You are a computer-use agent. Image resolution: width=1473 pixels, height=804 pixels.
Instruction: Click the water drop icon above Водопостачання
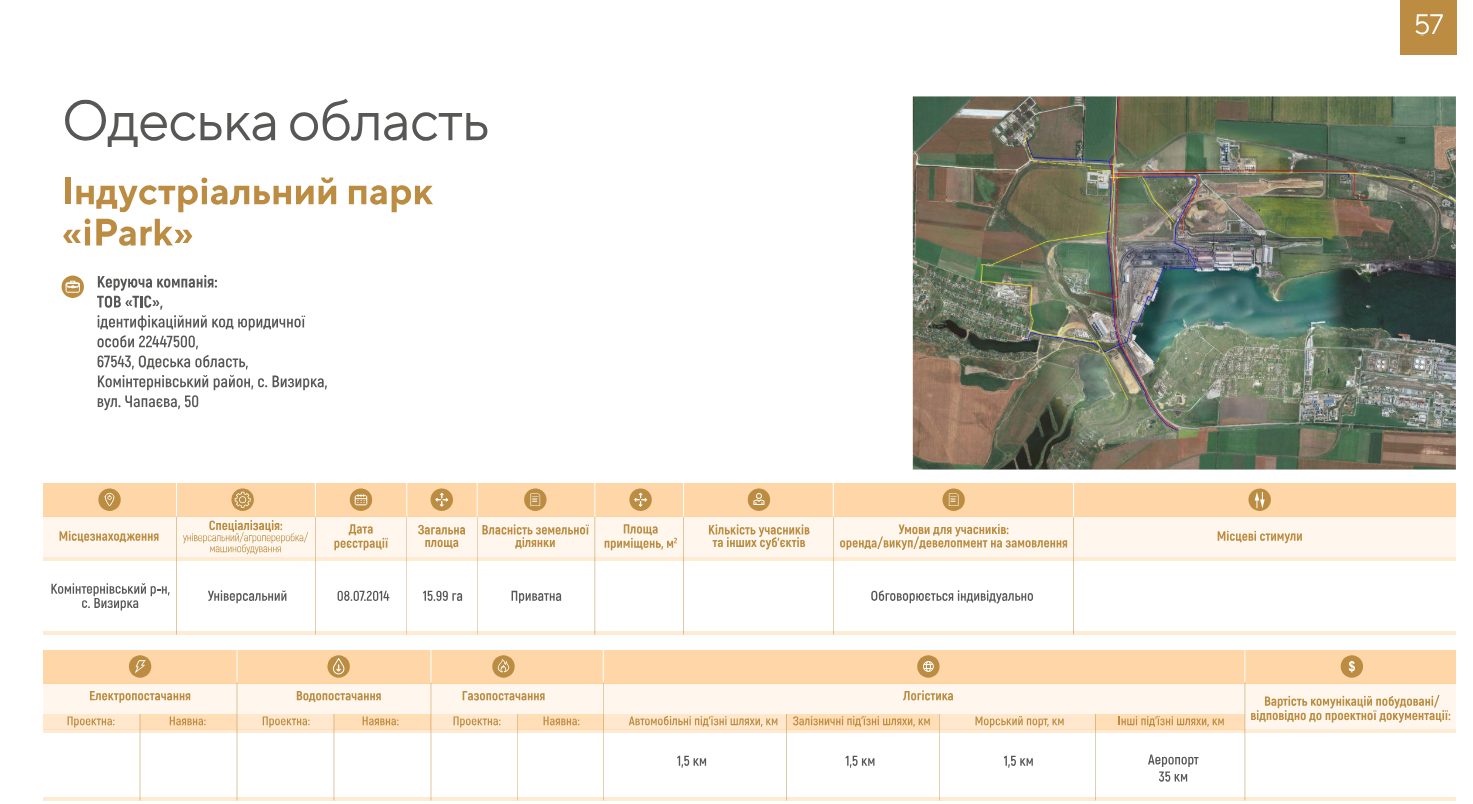point(338,666)
